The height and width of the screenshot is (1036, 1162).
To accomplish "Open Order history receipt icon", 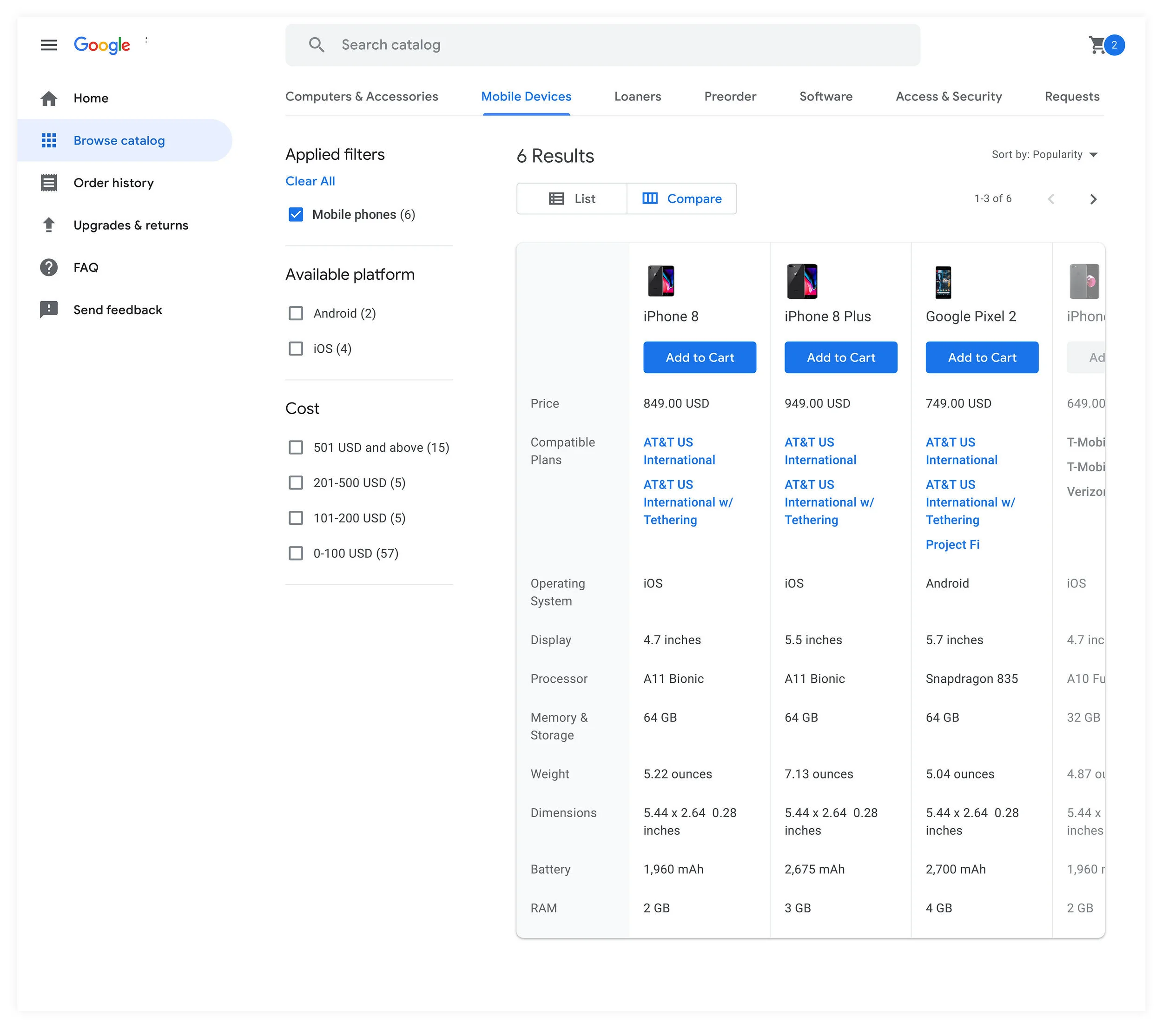I will pyautogui.click(x=49, y=183).
